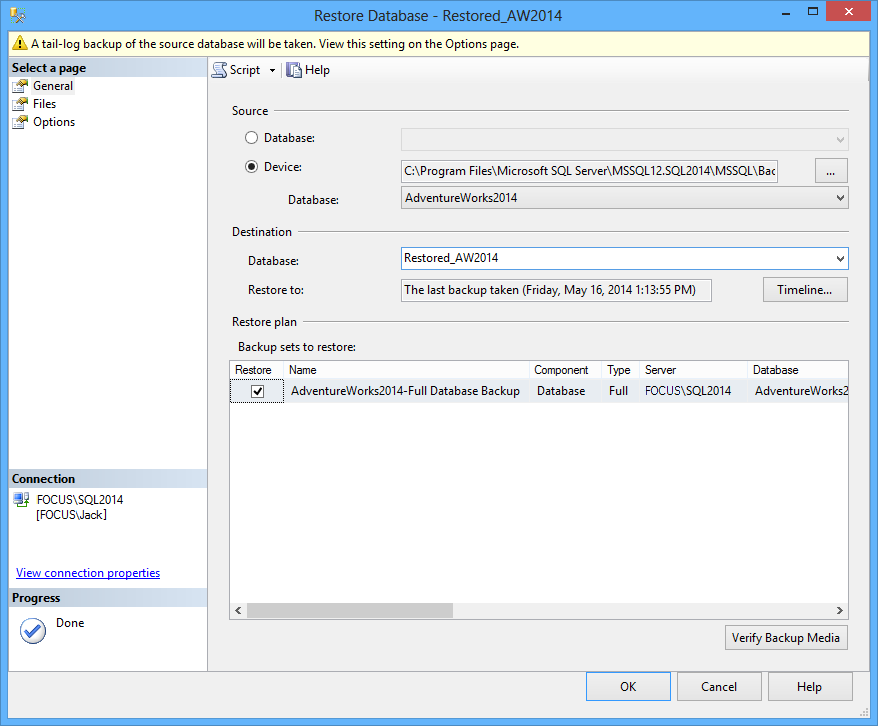Click the yellow warning icon
Viewport: 878px width, 726px height.
click(20, 43)
